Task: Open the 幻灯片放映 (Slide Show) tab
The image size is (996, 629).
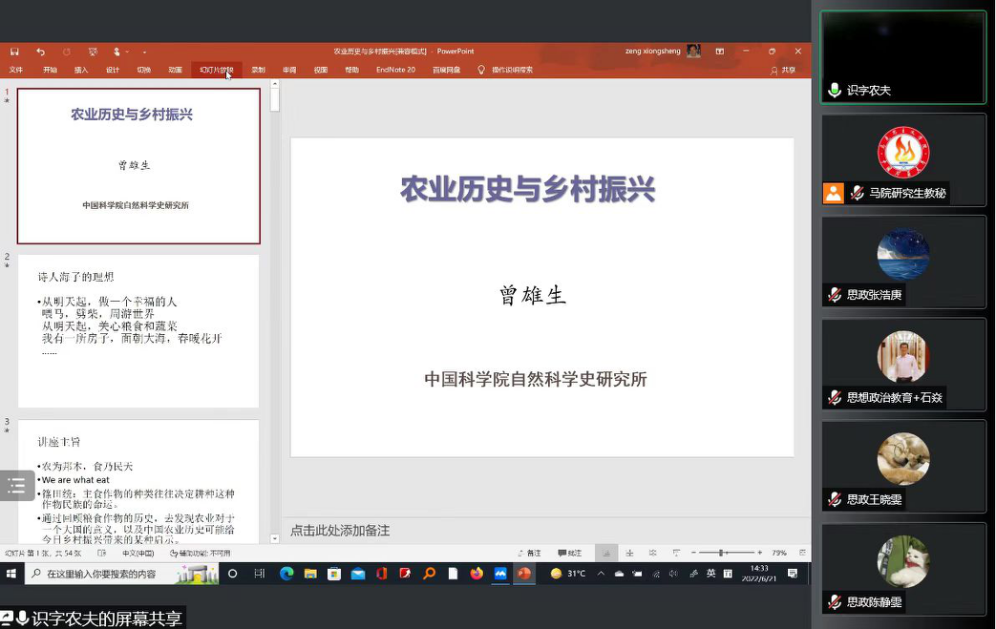Action: [x=216, y=70]
